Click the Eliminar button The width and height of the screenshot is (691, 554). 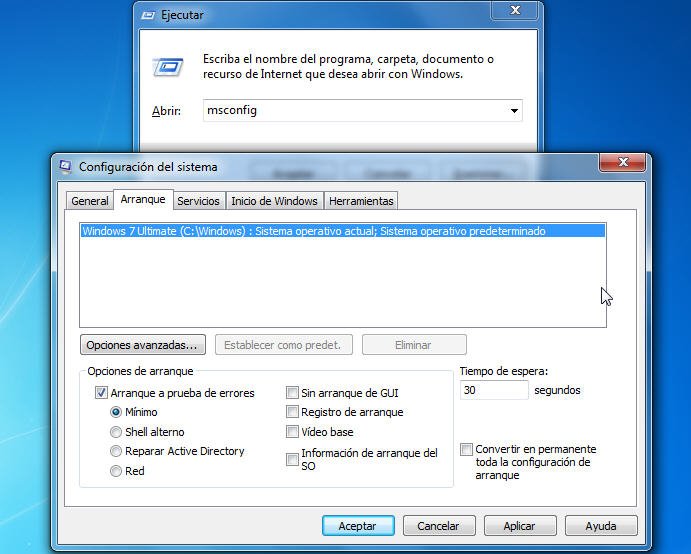click(x=414, y=345)
